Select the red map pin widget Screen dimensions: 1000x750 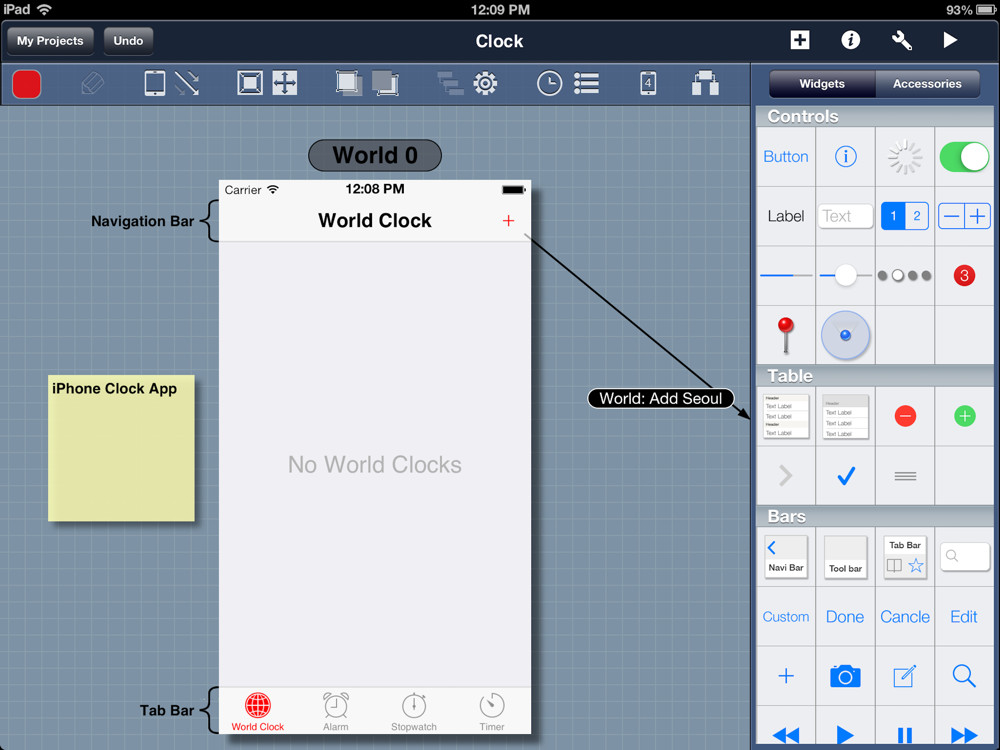click(786, 335)
